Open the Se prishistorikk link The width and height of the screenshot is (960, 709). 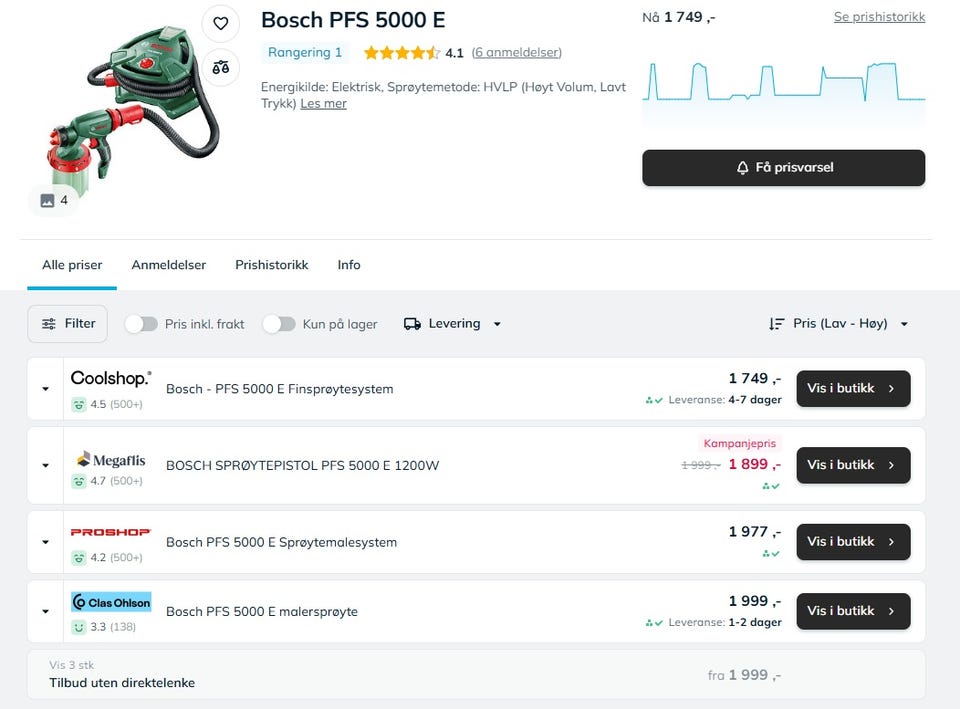(x=879, y=17)
